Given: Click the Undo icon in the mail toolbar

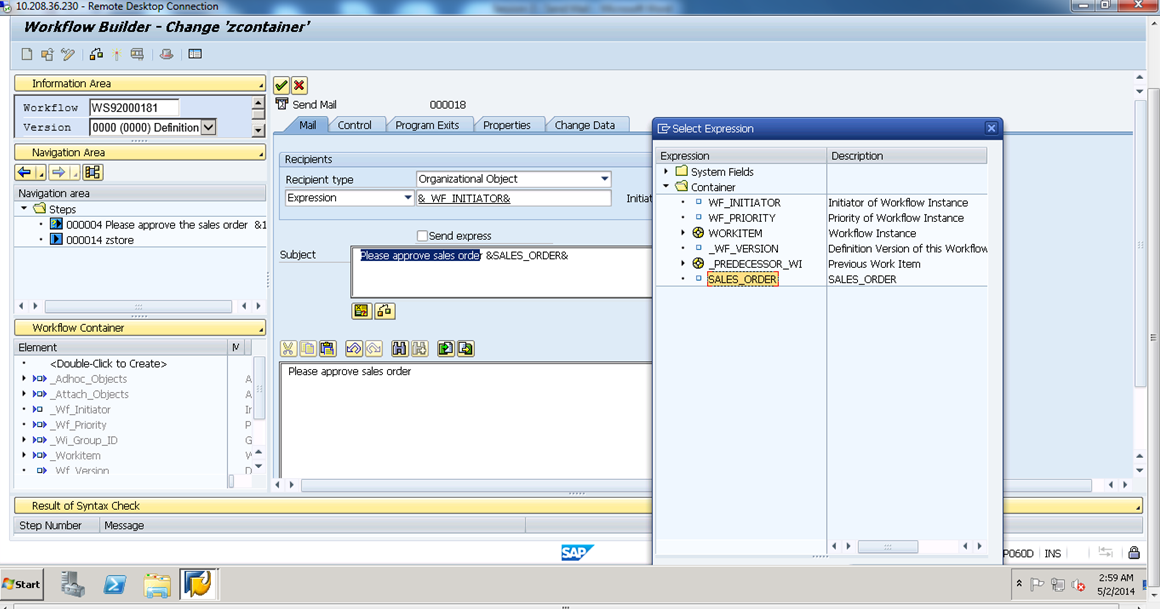Looking at the screenshot, I should [x=353, y=348].
